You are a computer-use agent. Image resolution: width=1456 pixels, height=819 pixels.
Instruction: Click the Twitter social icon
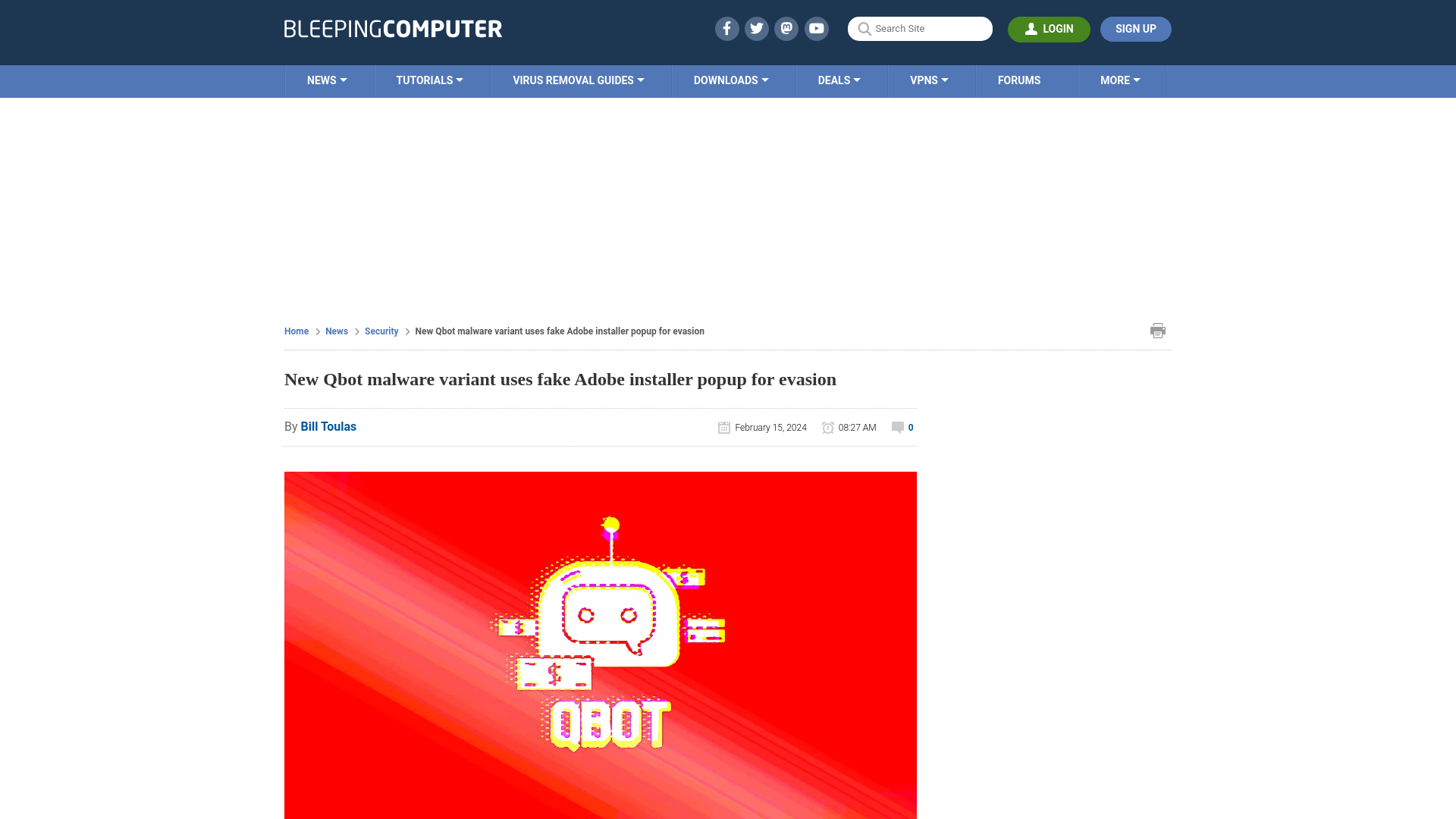pyautogui.click(x=756, y=28)
